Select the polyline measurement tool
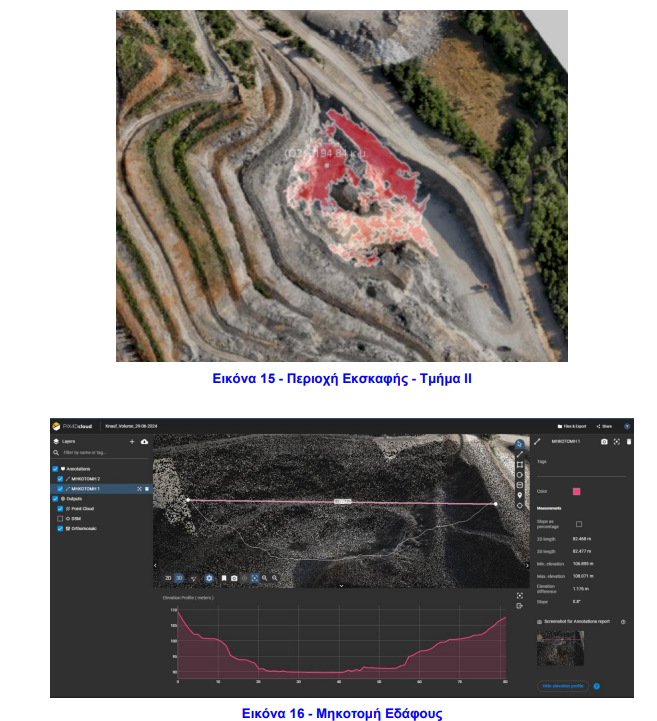This screenshot has height=721, width=657. tap(520, 454)
